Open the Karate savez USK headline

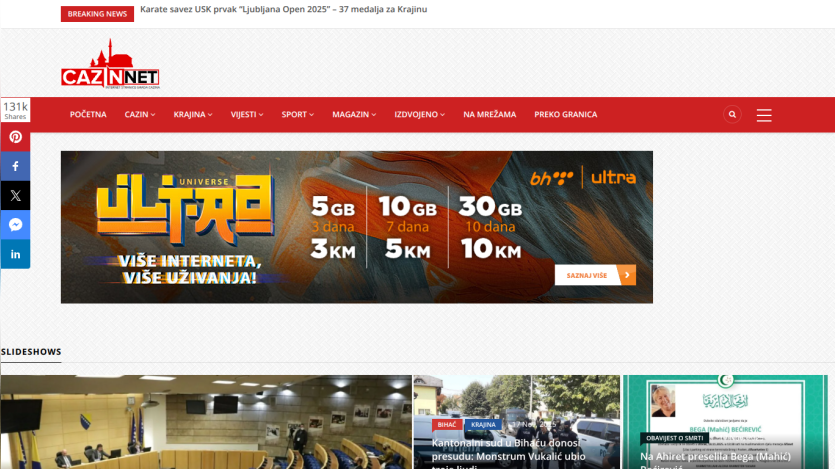pyautogui.click(x=283, y=9)
